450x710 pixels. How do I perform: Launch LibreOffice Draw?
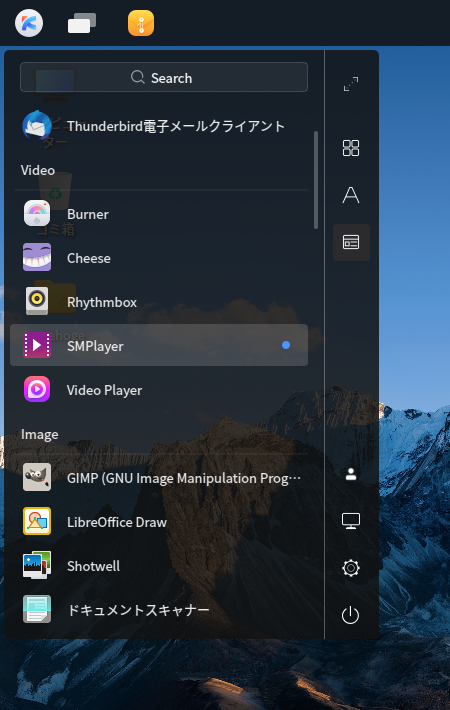[159, 521]
